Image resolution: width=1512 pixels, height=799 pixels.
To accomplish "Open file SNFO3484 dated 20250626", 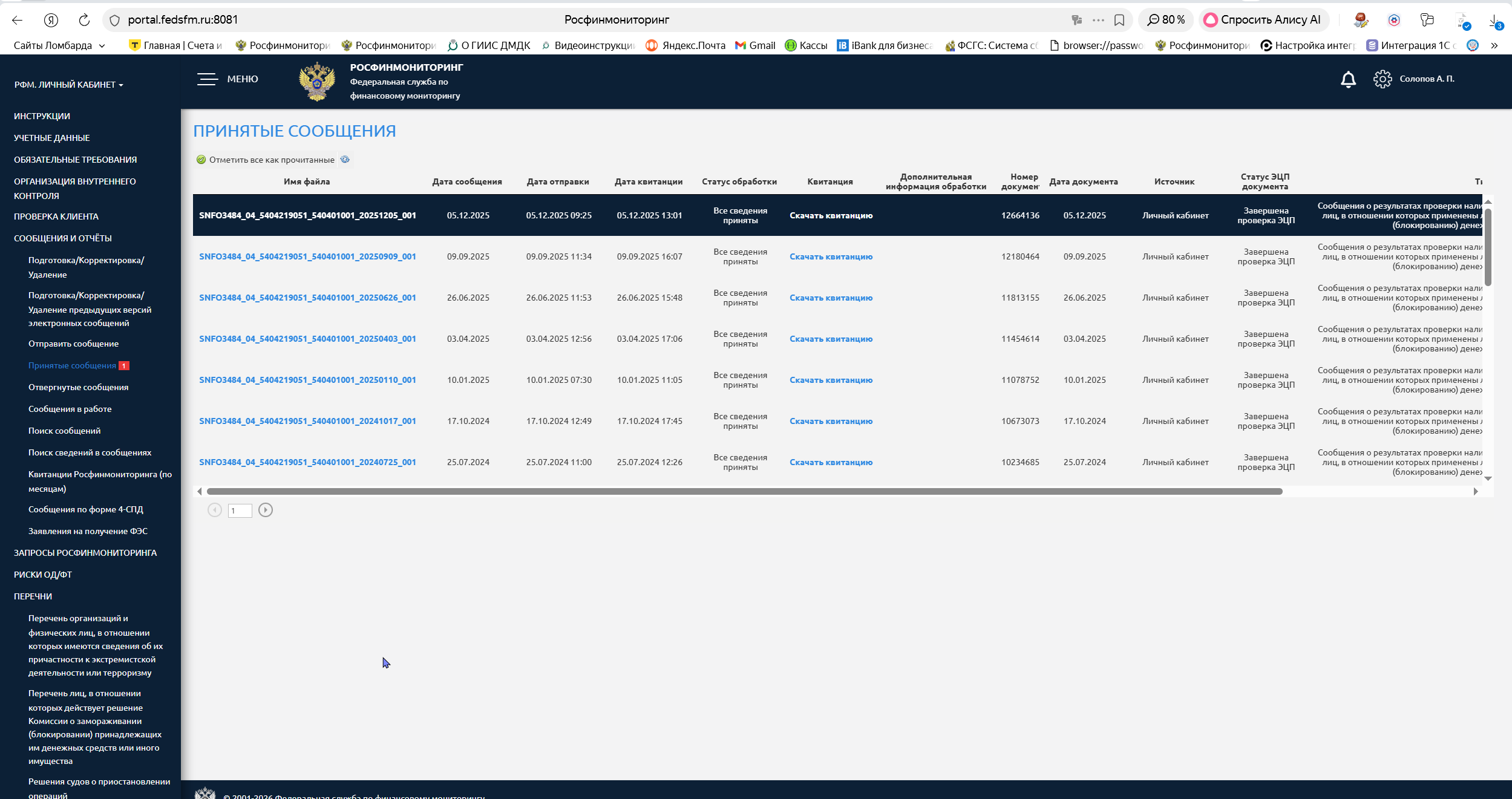I will [307, 298].
